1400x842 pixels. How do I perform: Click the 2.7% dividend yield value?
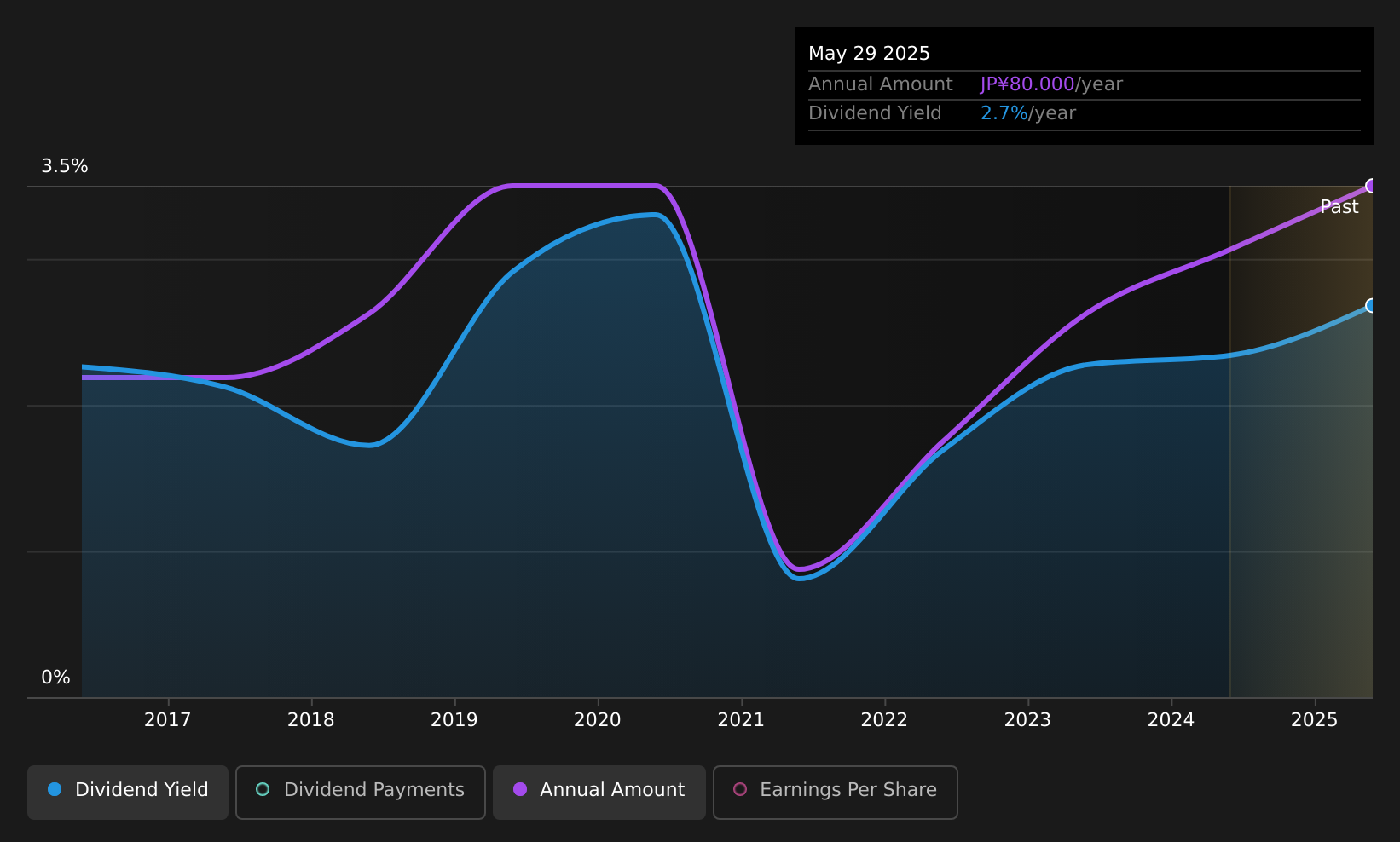click(1004, 113)
